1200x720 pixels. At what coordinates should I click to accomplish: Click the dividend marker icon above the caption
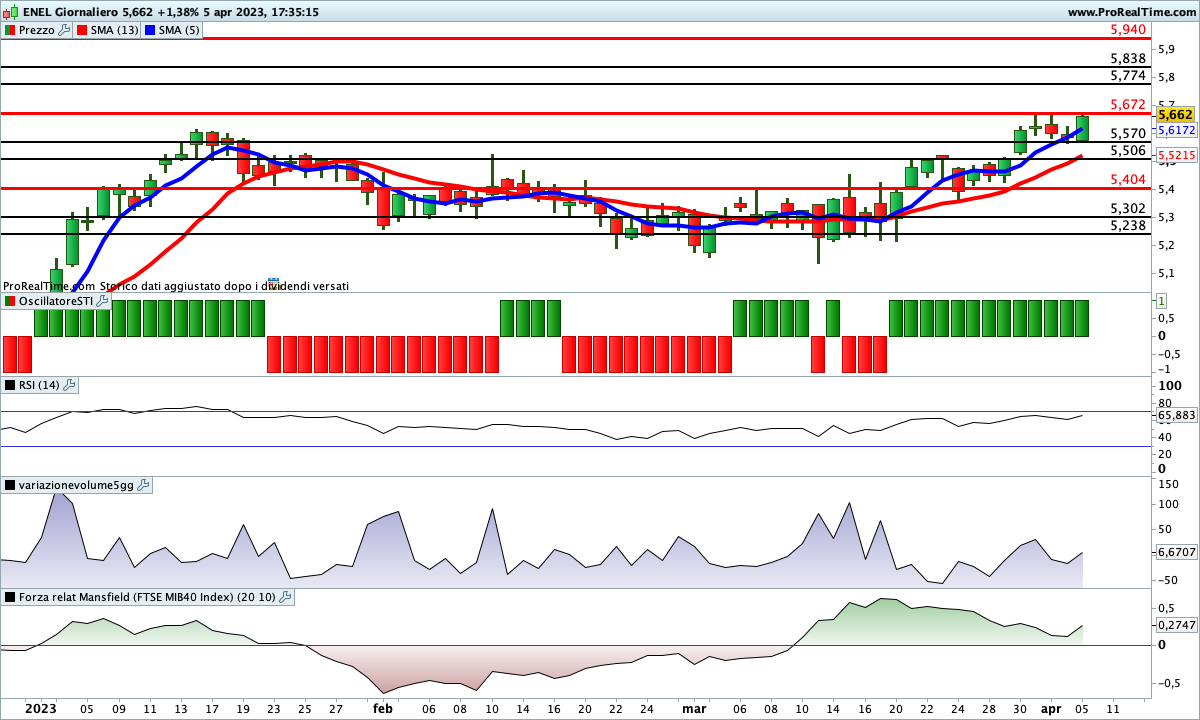point(275,286)
